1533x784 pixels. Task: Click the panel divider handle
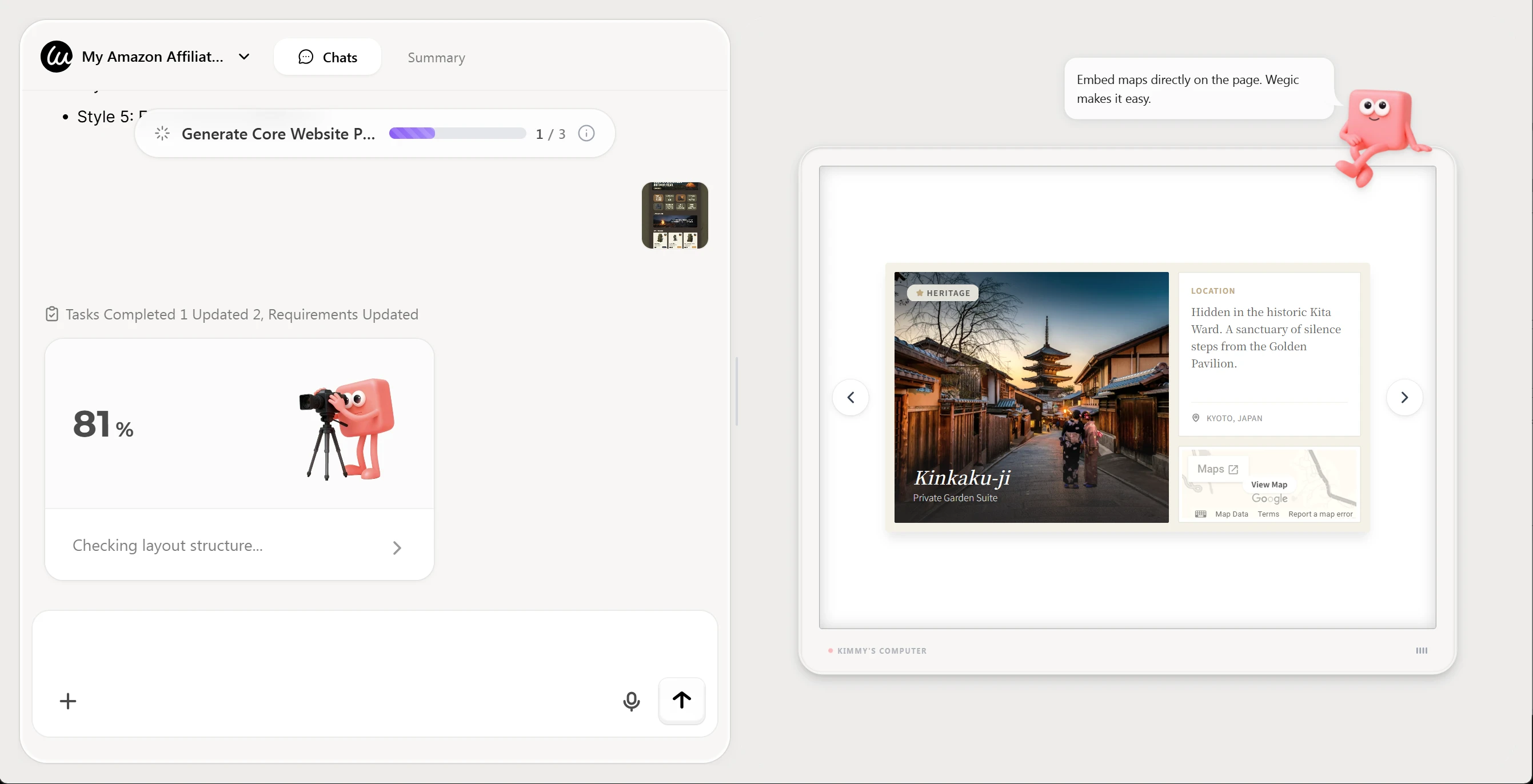tap(737, 391)
